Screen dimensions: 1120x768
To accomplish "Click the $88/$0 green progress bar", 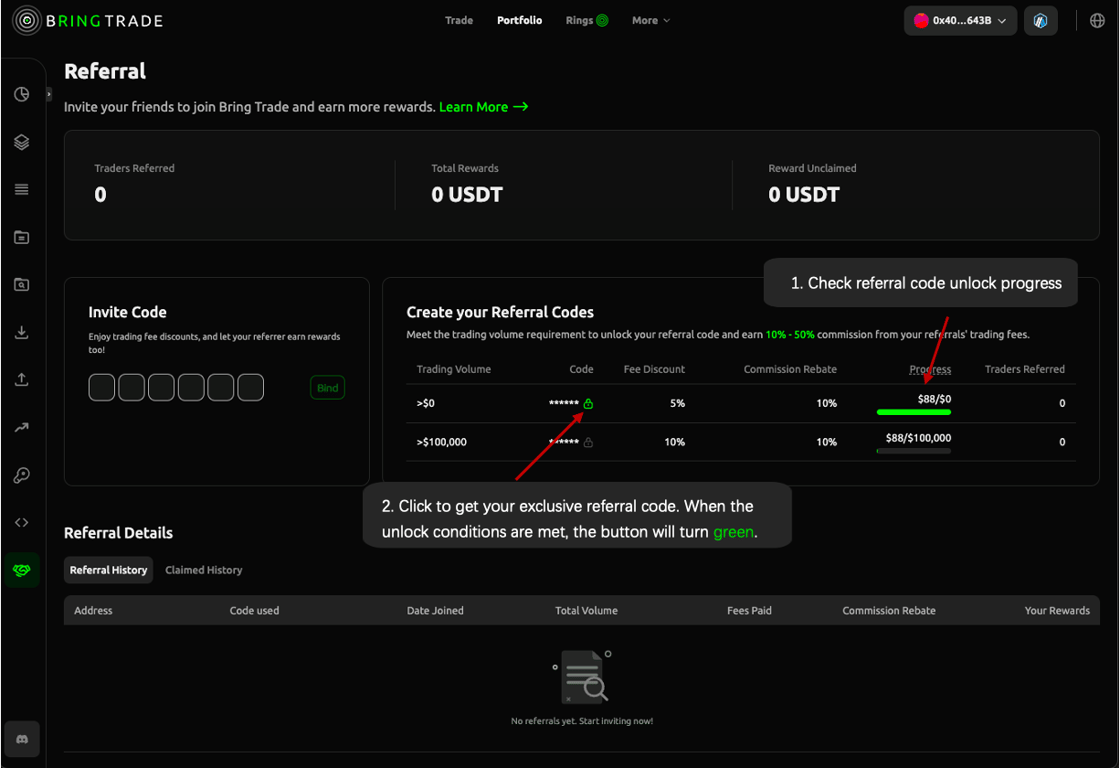I will tap(914, 412).
